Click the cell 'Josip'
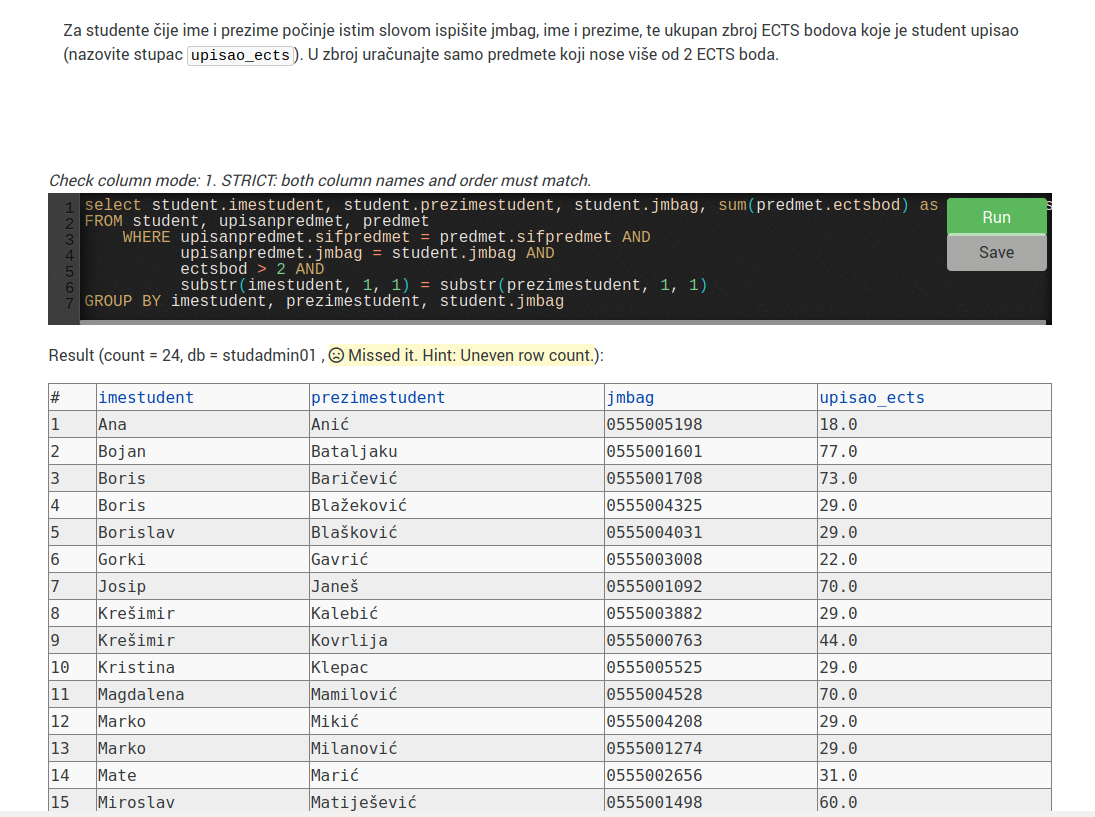1095x817 pixels. click(x=203, y=587)
